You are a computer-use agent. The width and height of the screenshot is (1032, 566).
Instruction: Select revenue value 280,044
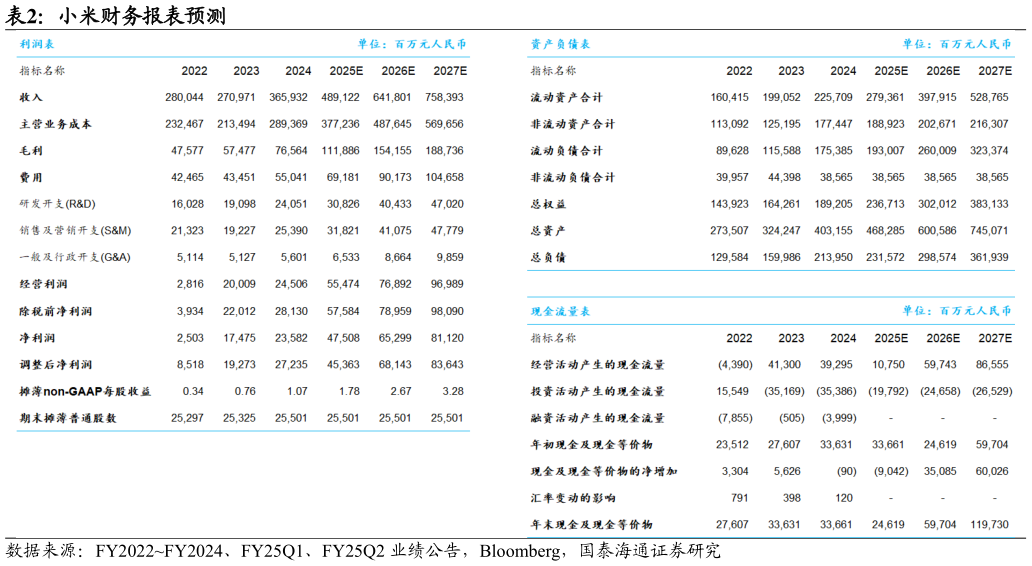pyautogui.click(x=184, y=97)
